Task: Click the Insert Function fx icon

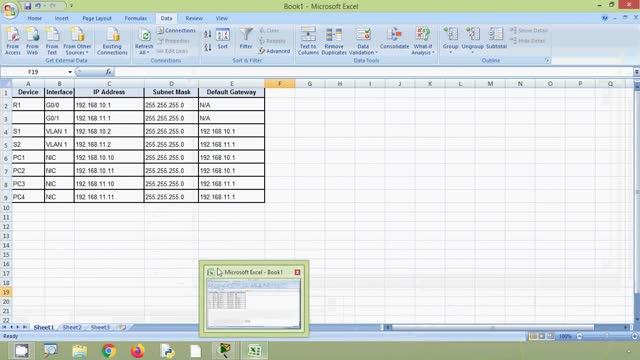Action: tap(108, 72)
